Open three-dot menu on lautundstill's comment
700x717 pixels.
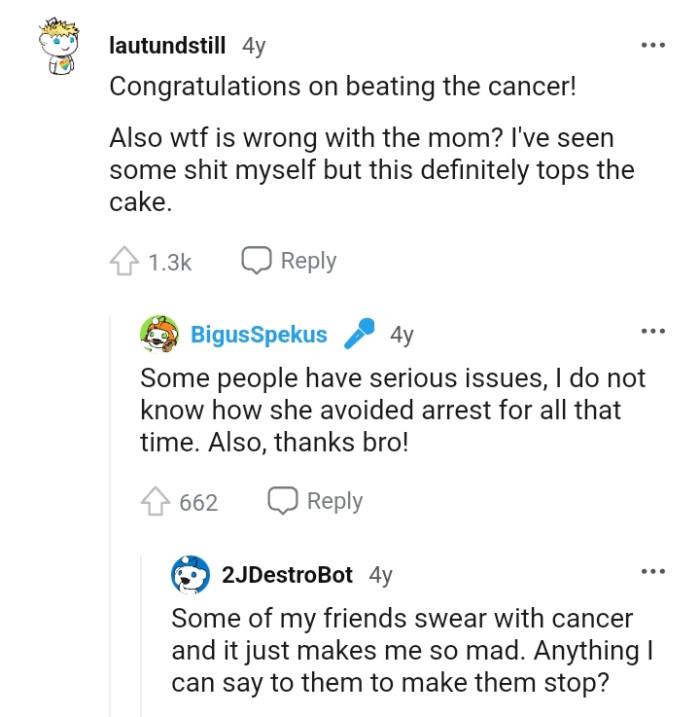(653, 46)
